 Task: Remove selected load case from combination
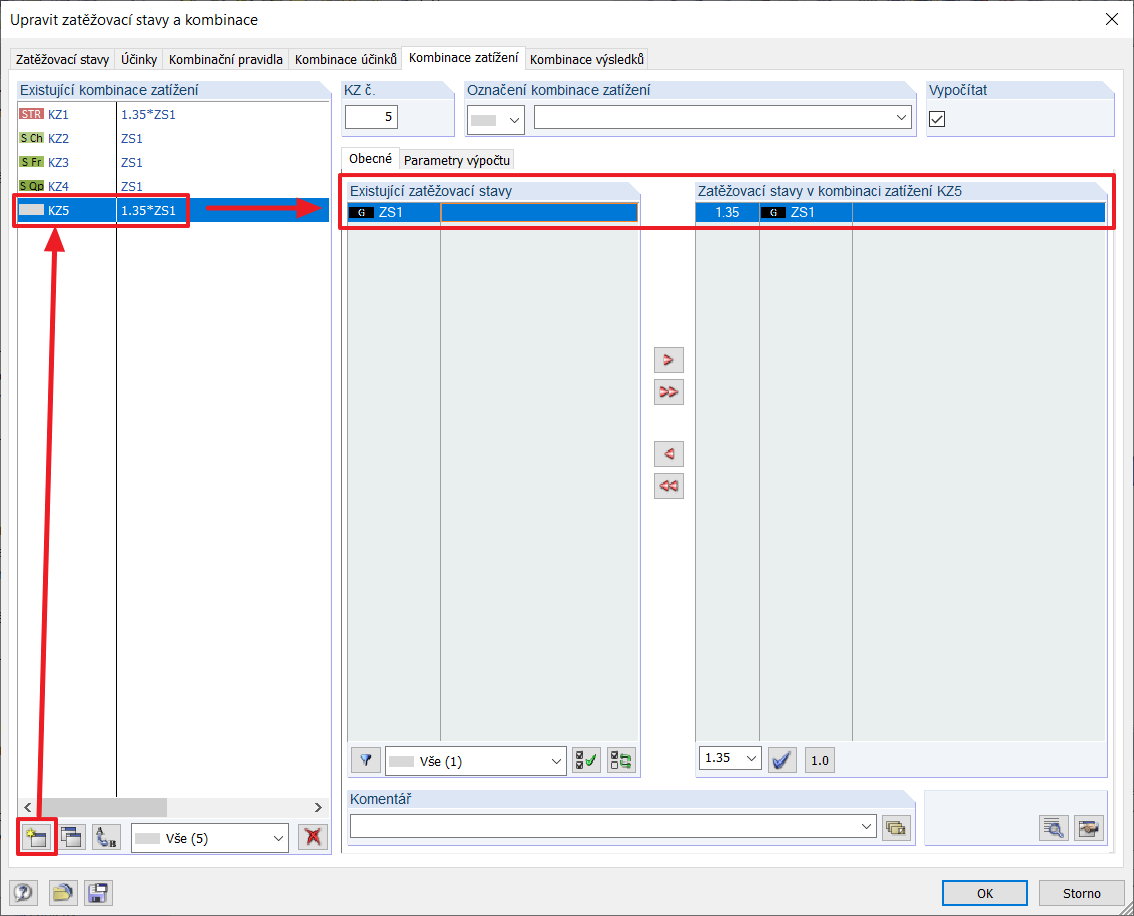coord(668,454)
